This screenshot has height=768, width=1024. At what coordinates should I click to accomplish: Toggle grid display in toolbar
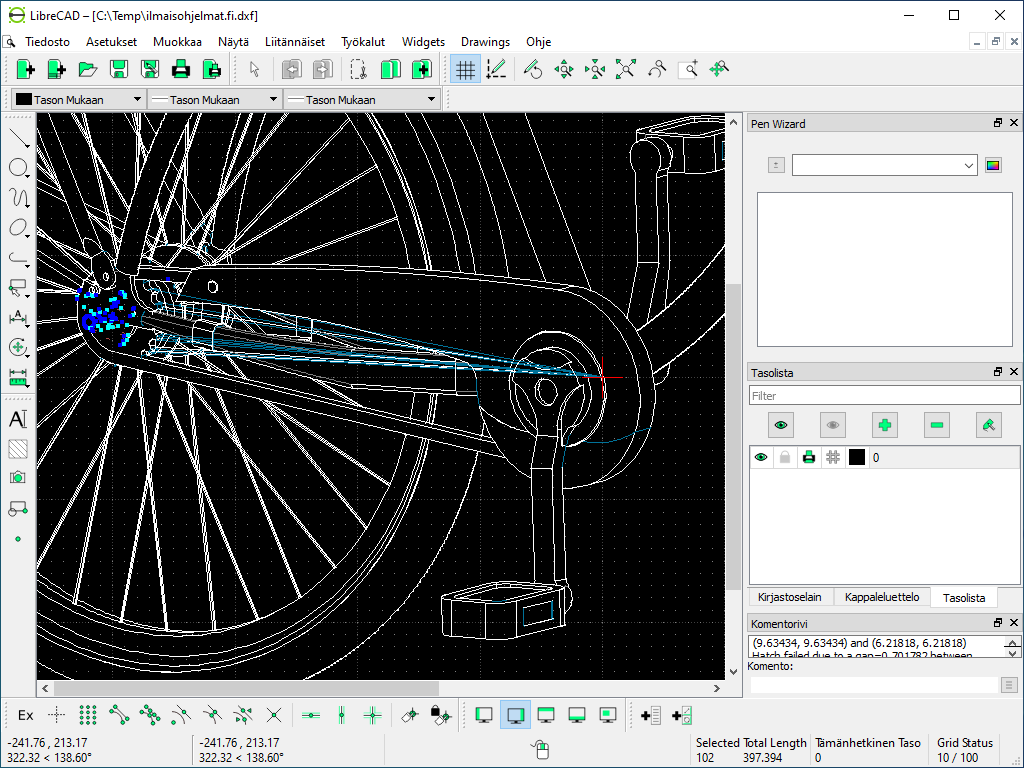pyautogui.click(x=465, y=69)
